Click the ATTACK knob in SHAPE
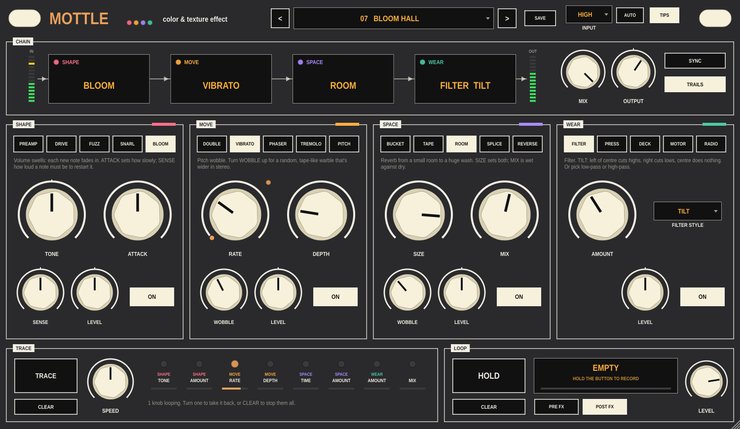 coord(138,214)
